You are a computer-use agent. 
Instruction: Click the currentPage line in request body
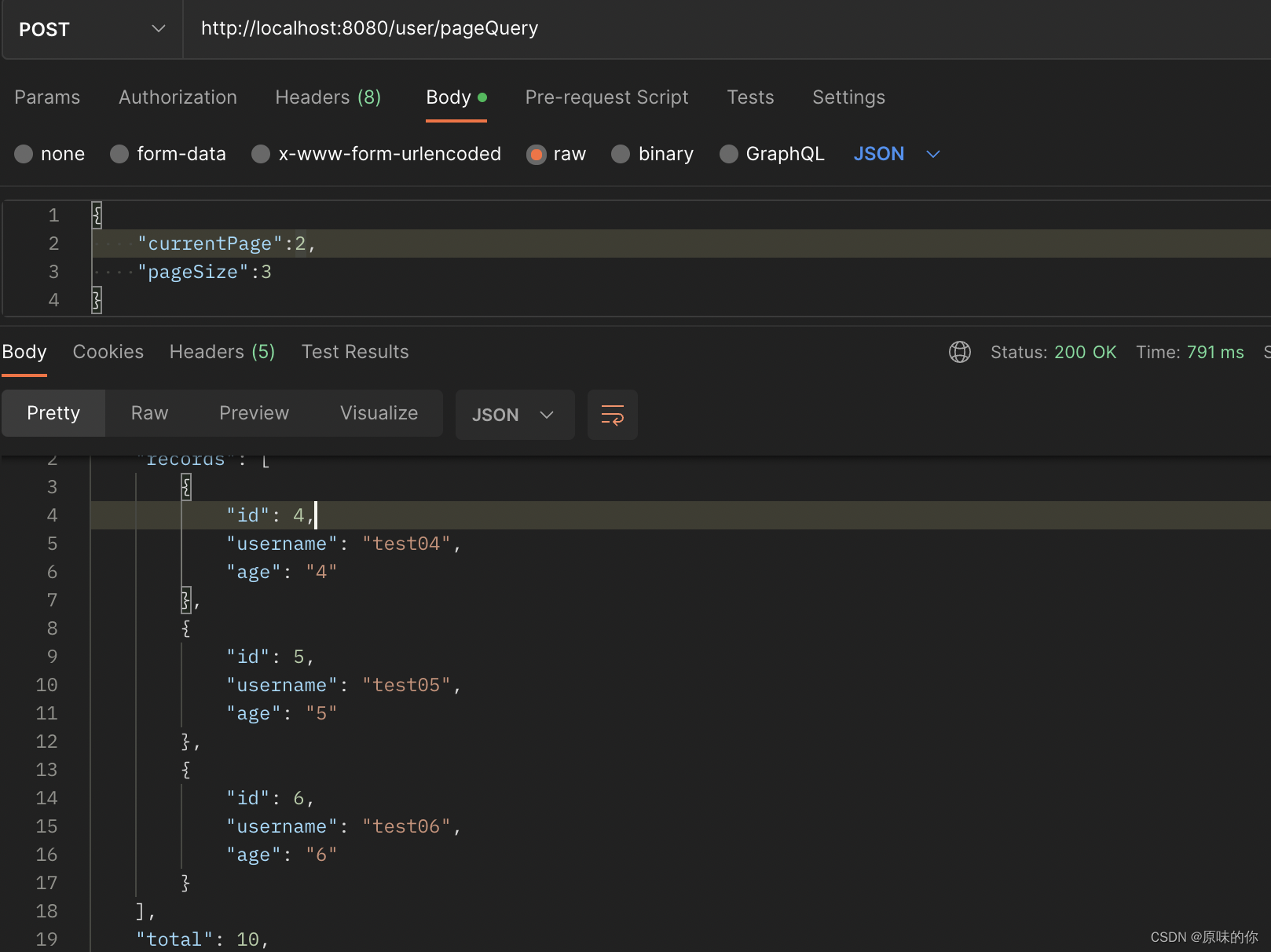(x=227, y=243)
